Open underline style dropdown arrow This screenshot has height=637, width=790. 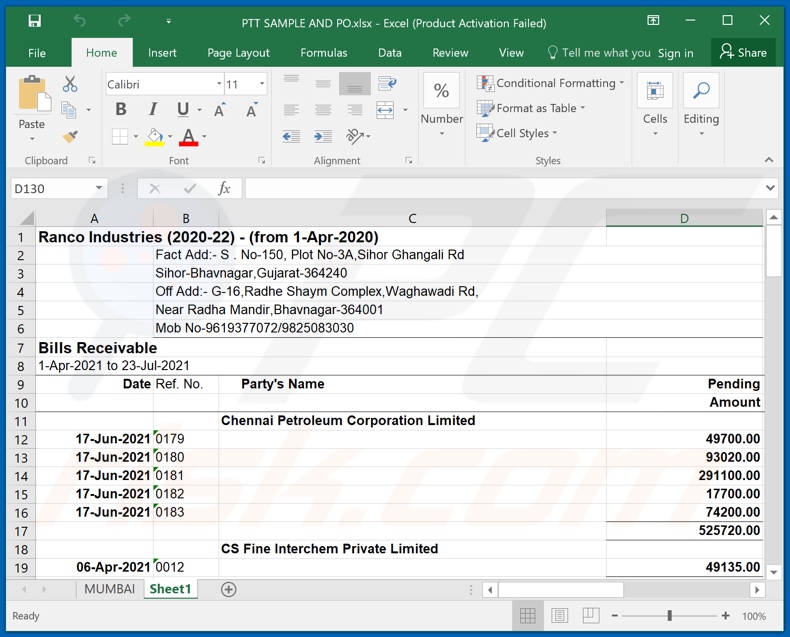200,110
